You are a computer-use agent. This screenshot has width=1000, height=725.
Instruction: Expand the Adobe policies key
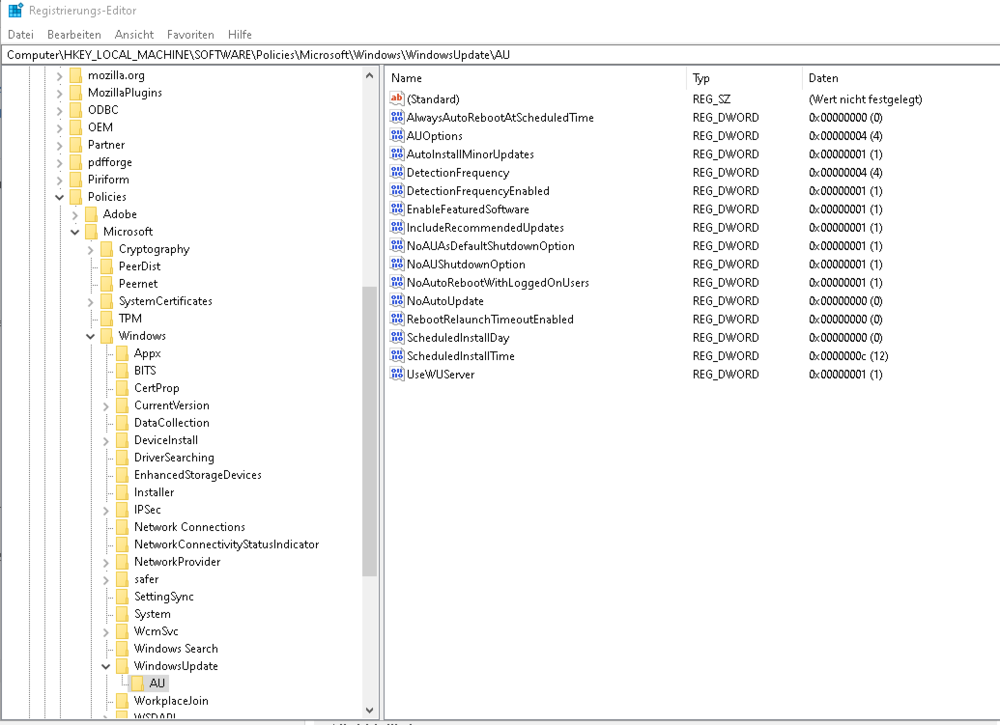(x=75, y=214)
